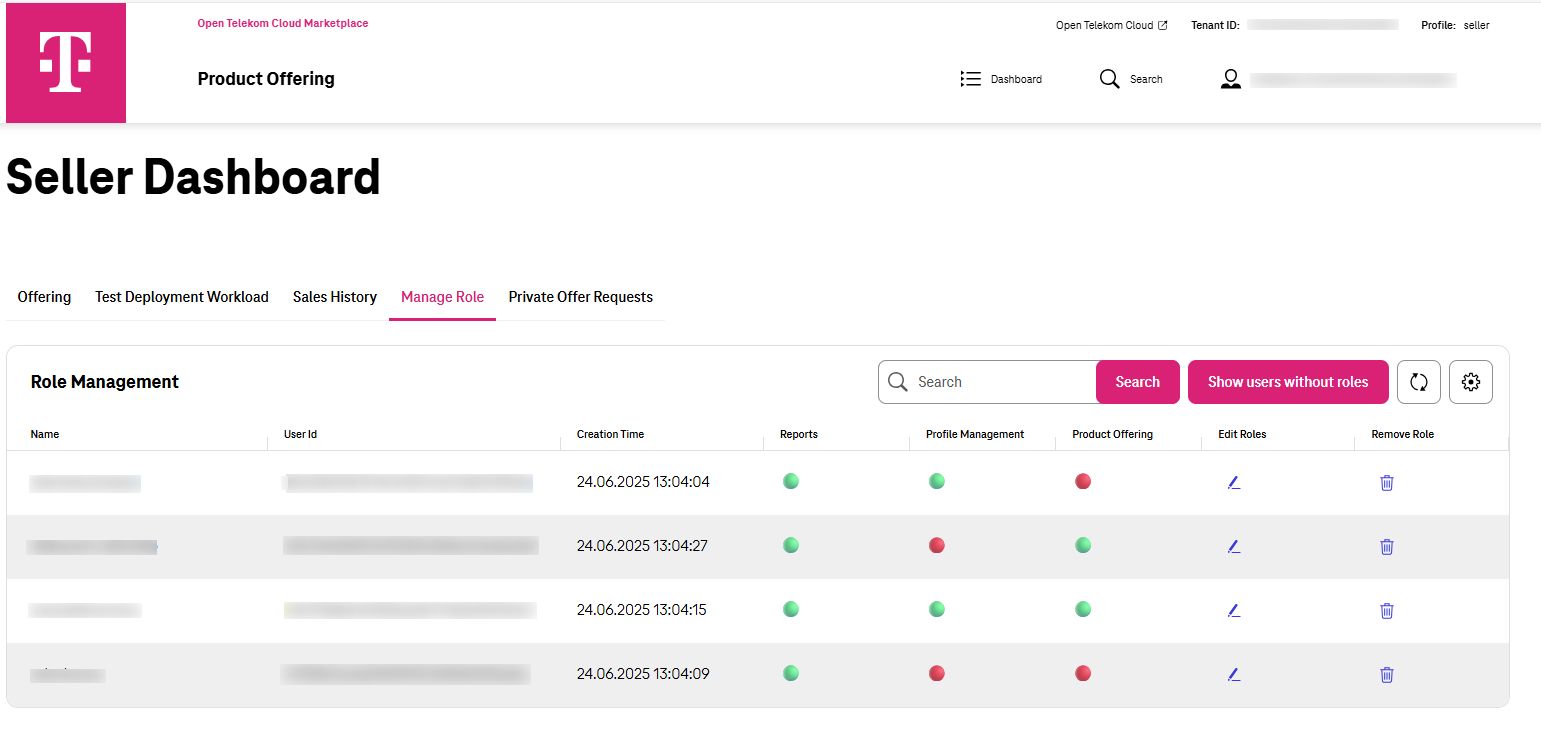This screenshot has height=755, width=1541.
Task: Select creation time 24.06.2025 13:04:27
Action: 642,546
